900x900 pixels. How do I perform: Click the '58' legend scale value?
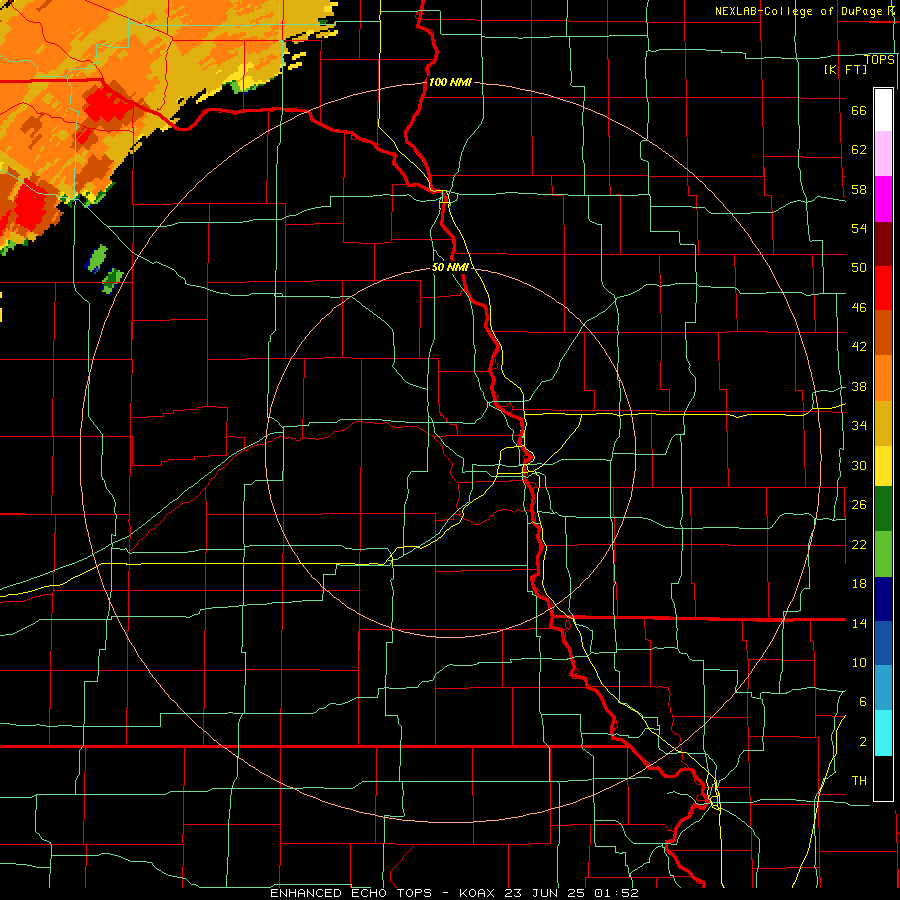click(x=859, y=189)
